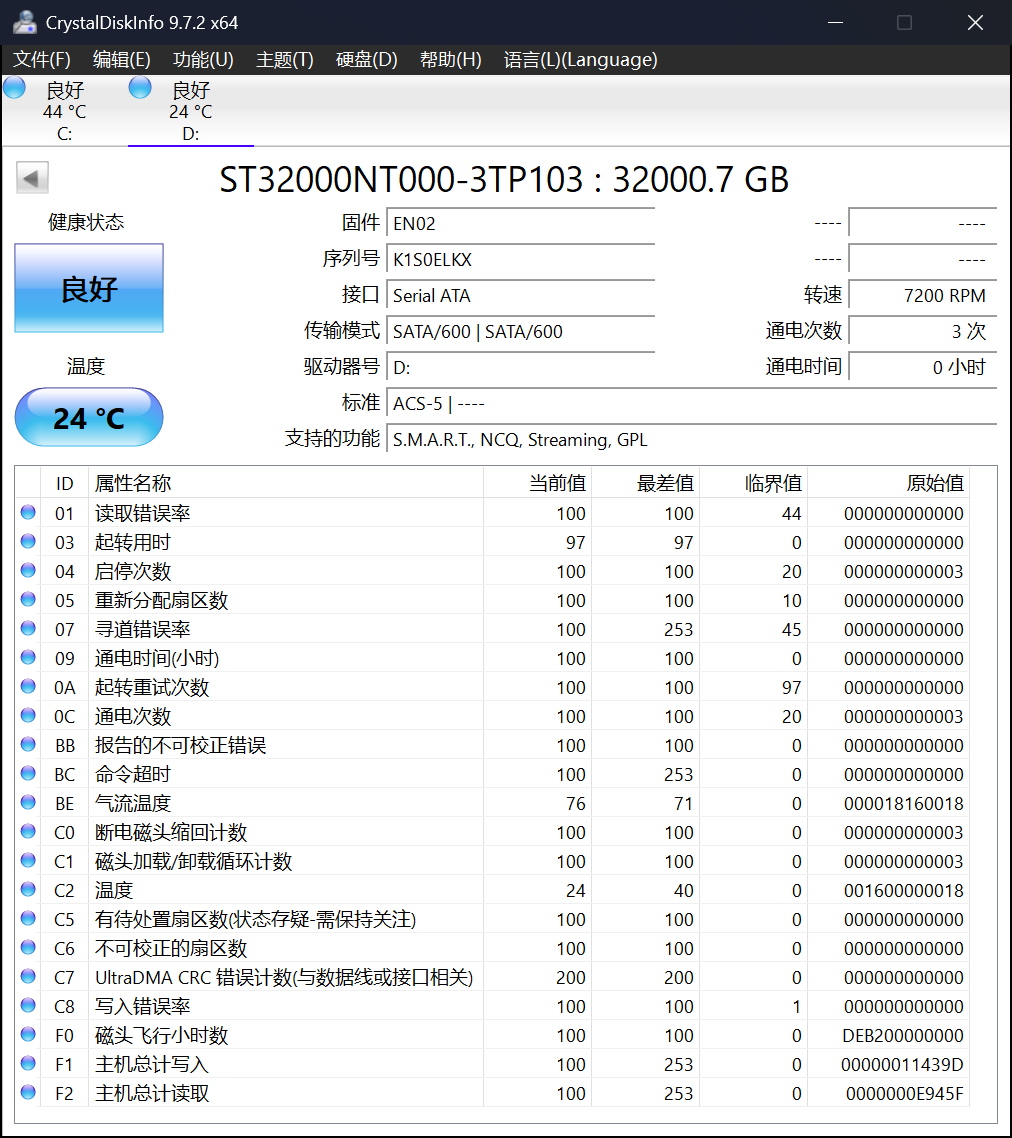
Task: Click the blue dot next to 温度 attribute
Action: point(27,890)
